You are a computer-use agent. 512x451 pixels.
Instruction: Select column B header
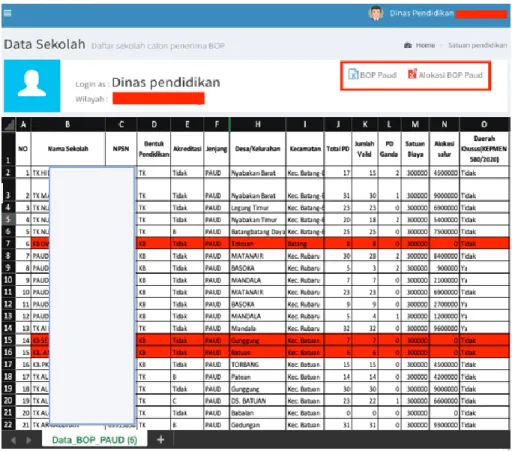[68, 125]
